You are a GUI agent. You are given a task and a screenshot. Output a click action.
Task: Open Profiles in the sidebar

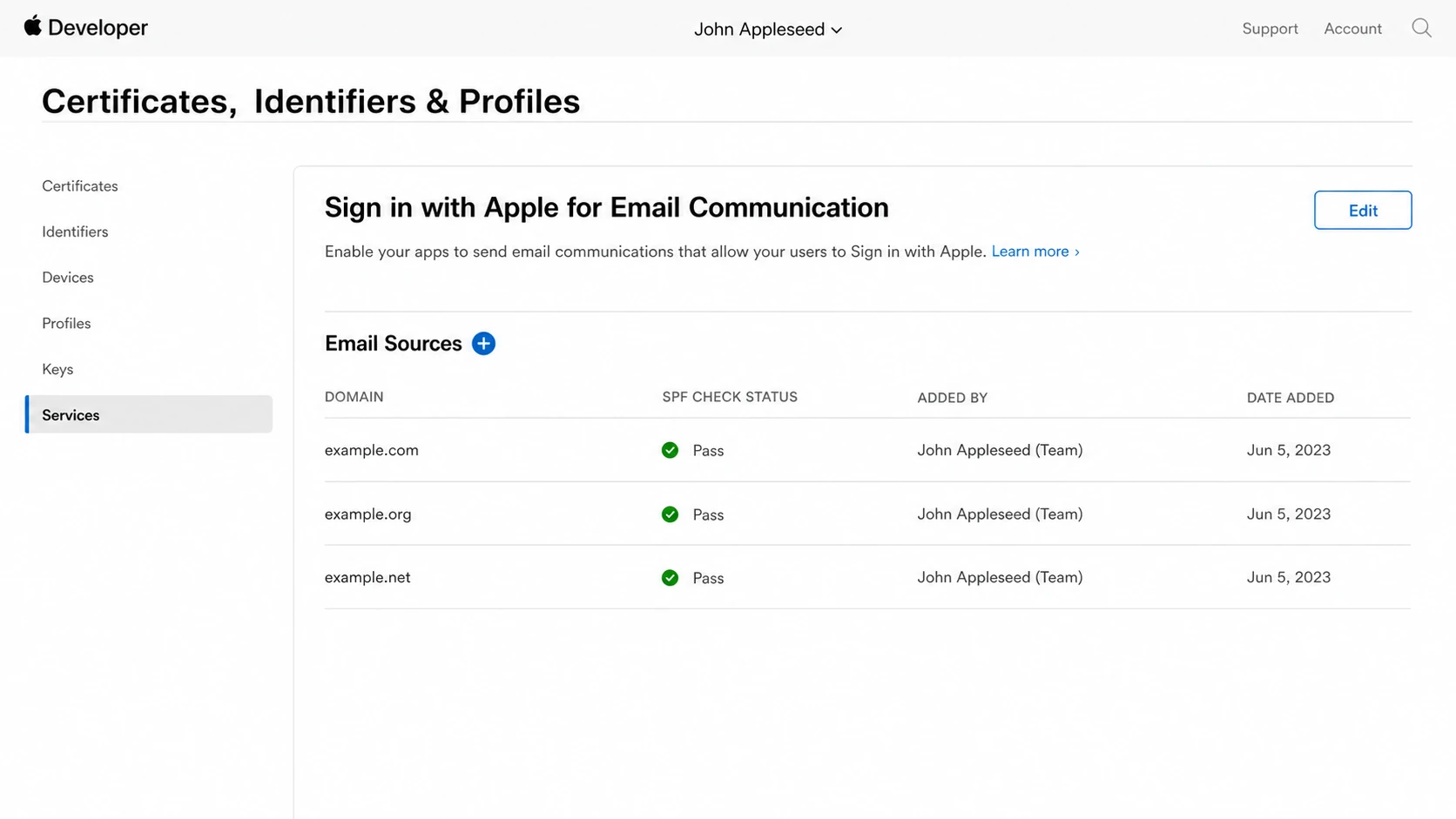66,324
